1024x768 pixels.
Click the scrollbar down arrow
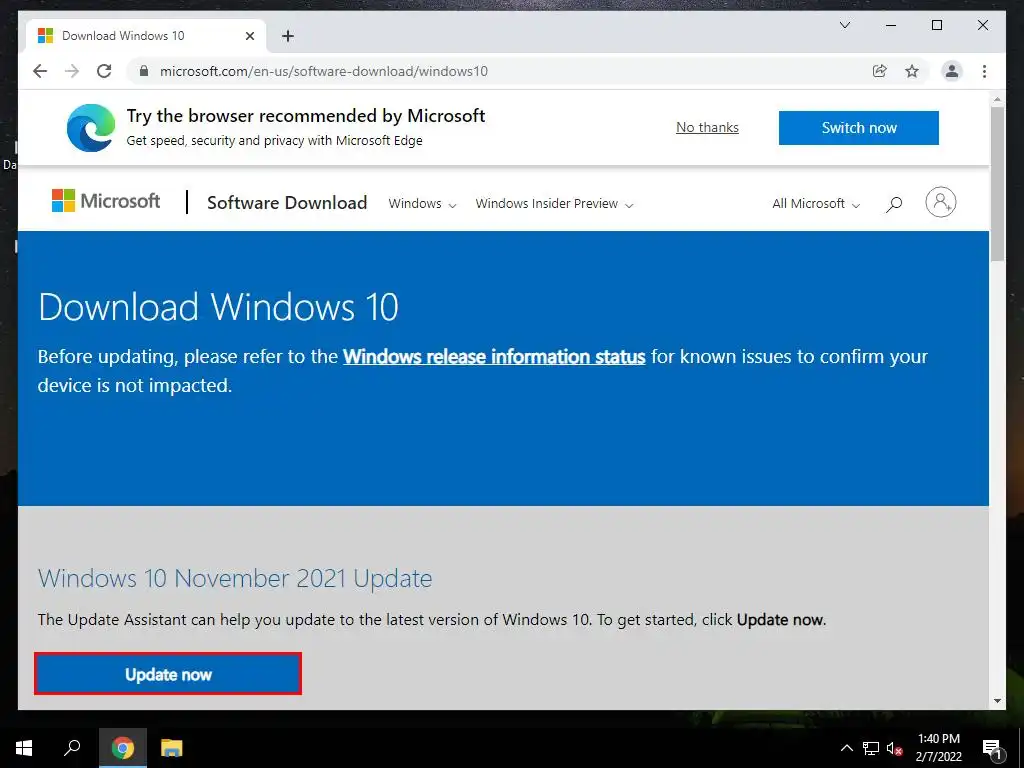point(997,701)
